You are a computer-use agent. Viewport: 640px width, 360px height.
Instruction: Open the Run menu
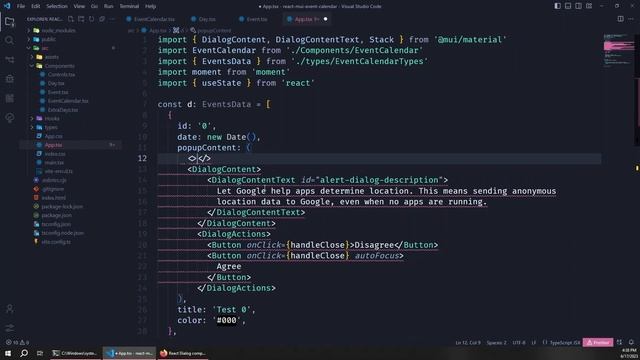coord(109,6)
